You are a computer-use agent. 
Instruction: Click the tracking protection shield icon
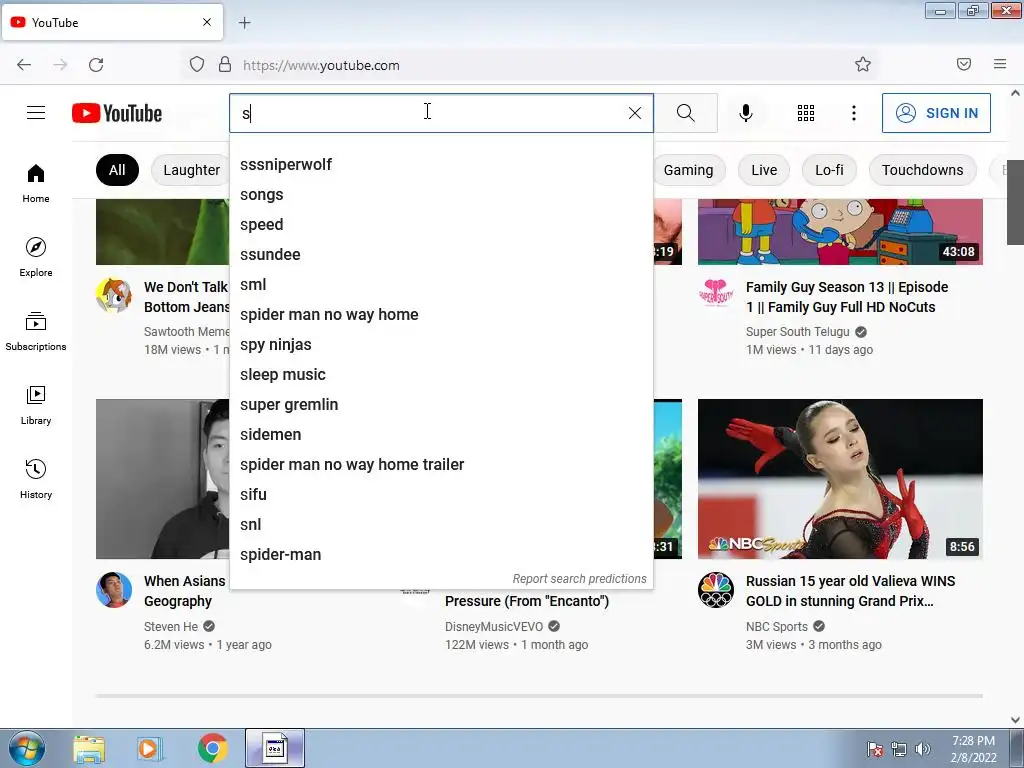tap(197, 64)
